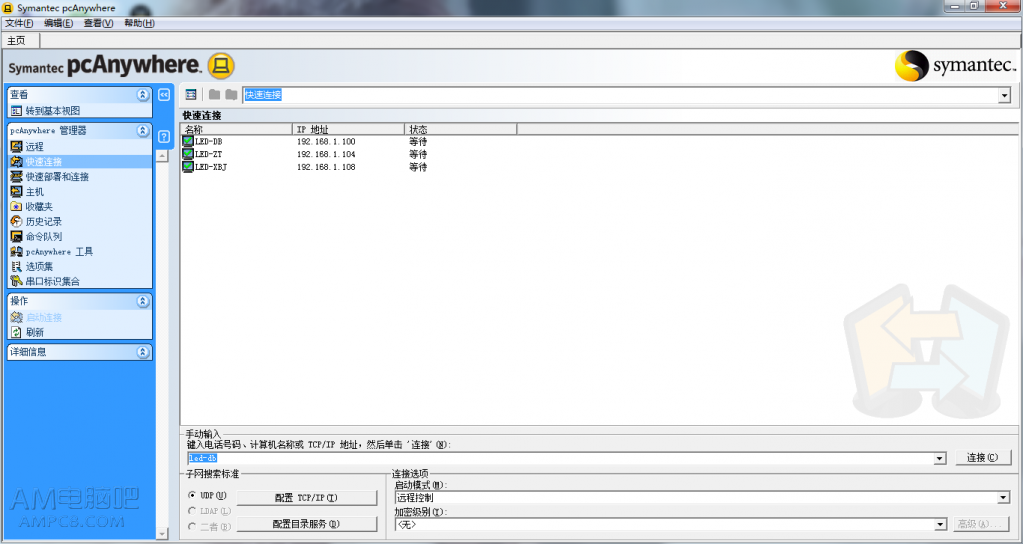Click the first folder toolbar icon

click(x=214, y=95)
